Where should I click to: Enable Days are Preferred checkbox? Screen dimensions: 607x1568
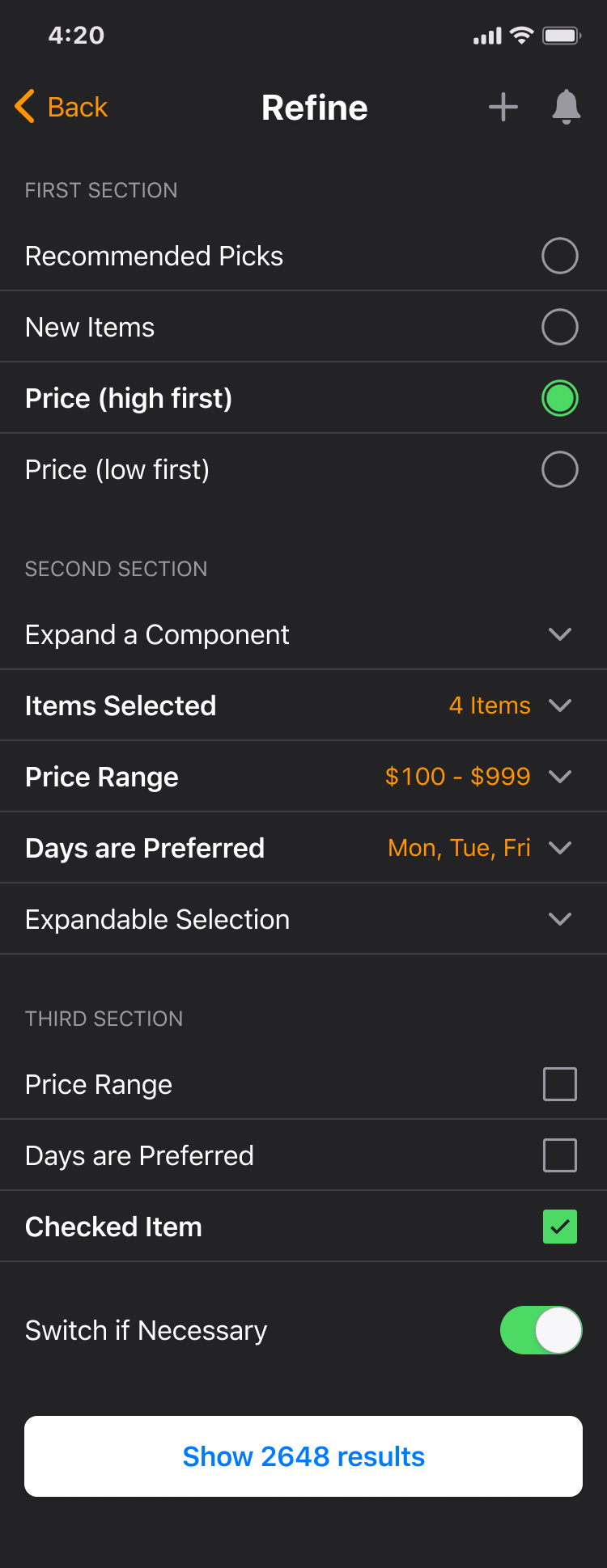point(560,1155)
